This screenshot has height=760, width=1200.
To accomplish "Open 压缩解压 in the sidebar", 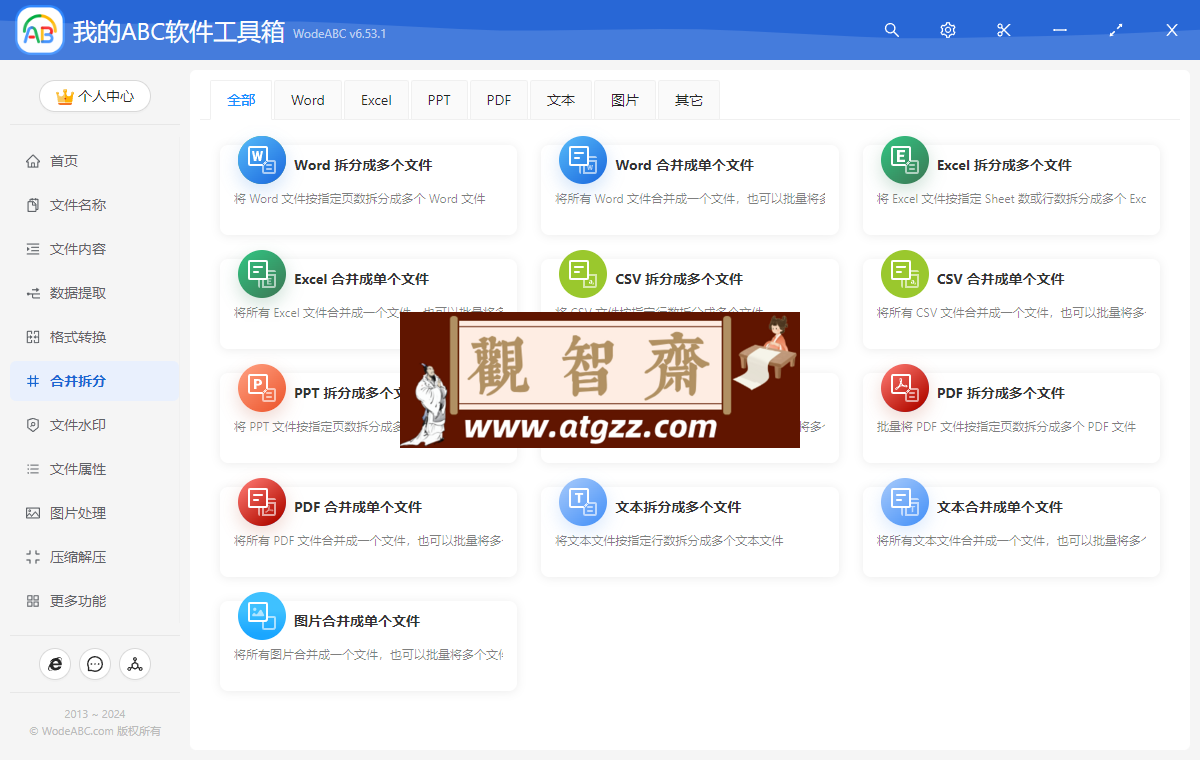I will 95,557.
